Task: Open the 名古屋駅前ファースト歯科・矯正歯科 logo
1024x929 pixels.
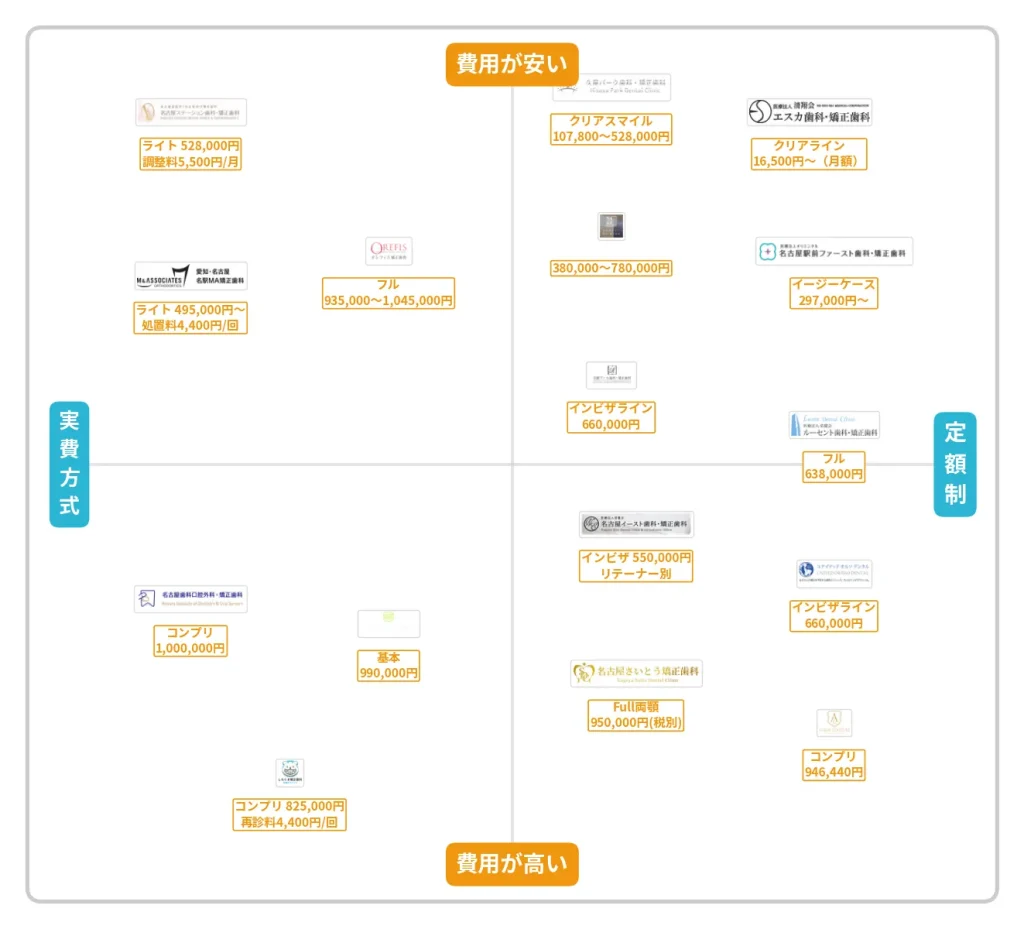Action: tap(834, 252)
